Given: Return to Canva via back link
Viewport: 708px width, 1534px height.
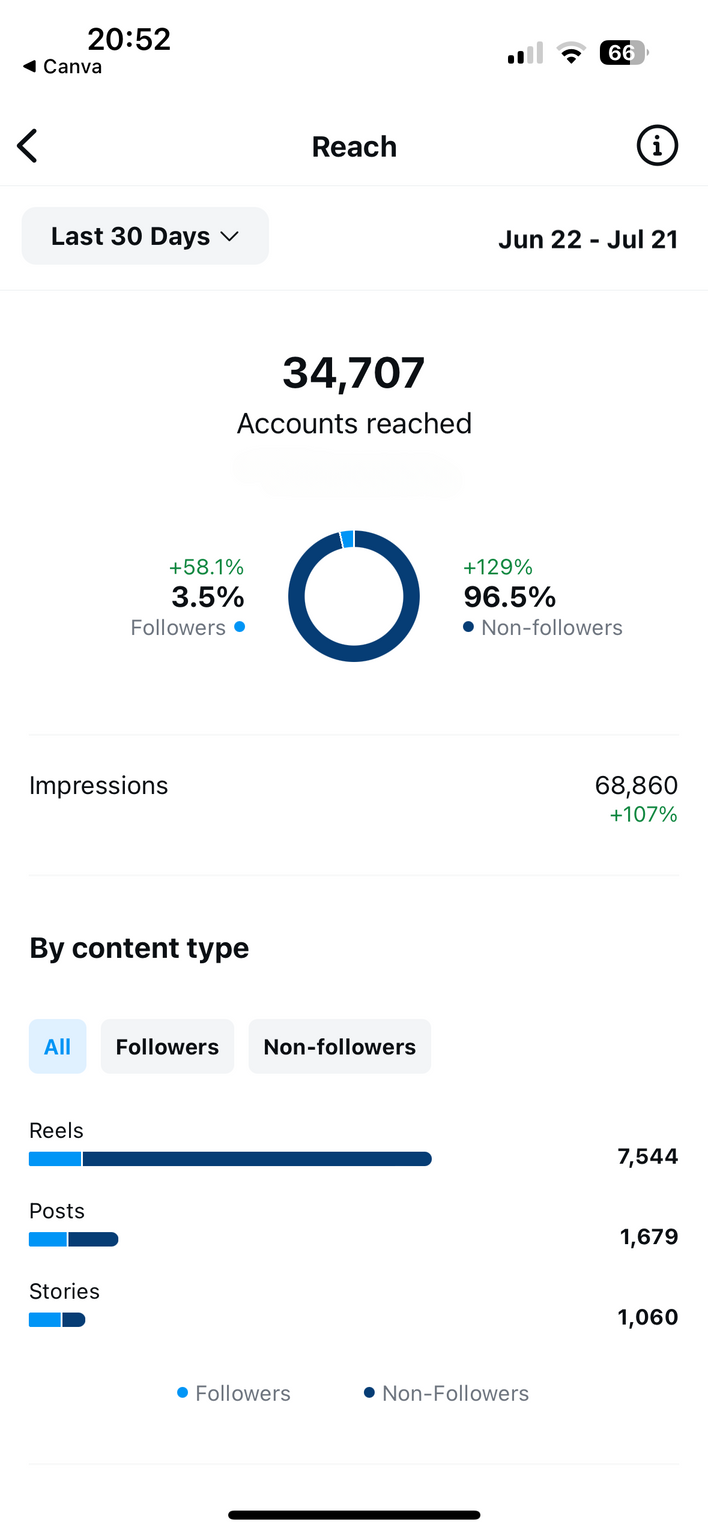Looking at the screenshot, I should (x=62, y=67).
